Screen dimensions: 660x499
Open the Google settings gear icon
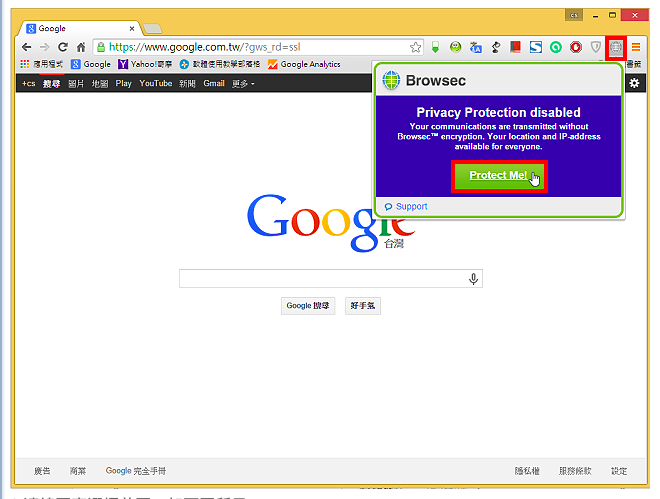(634, 83)
